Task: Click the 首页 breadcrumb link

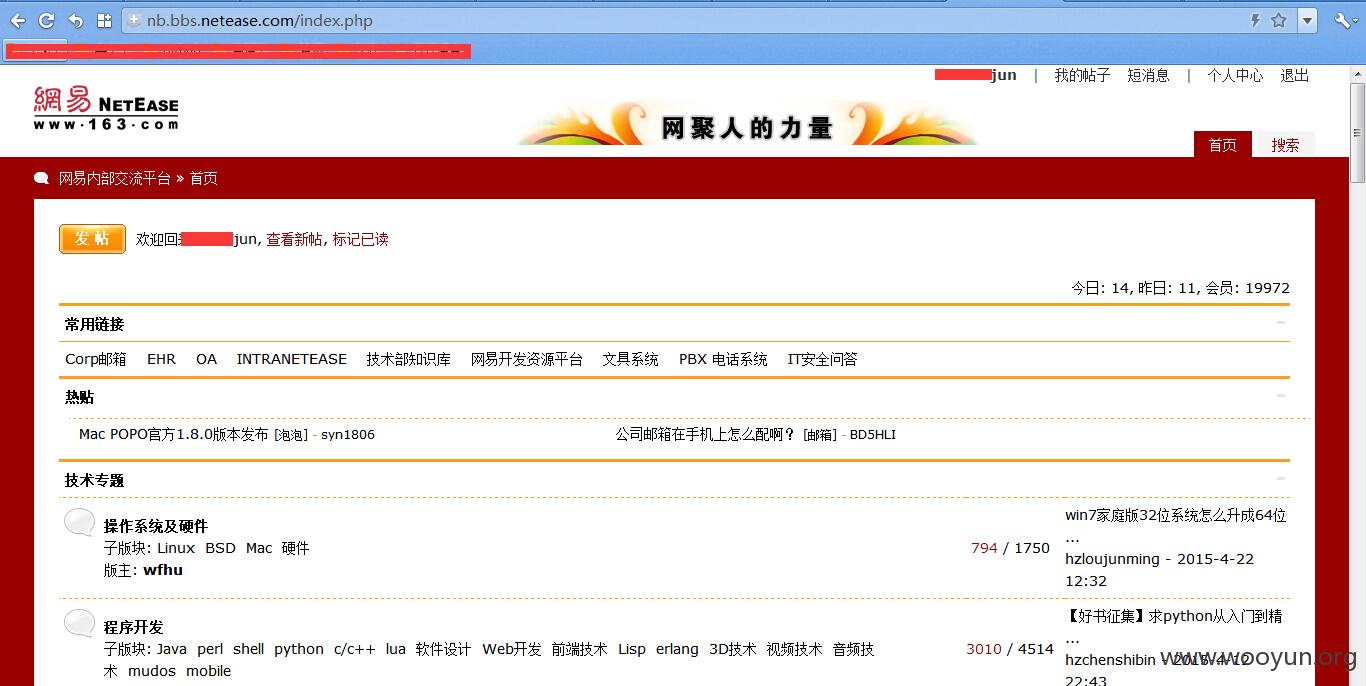Action: click(x=203, y=178)
